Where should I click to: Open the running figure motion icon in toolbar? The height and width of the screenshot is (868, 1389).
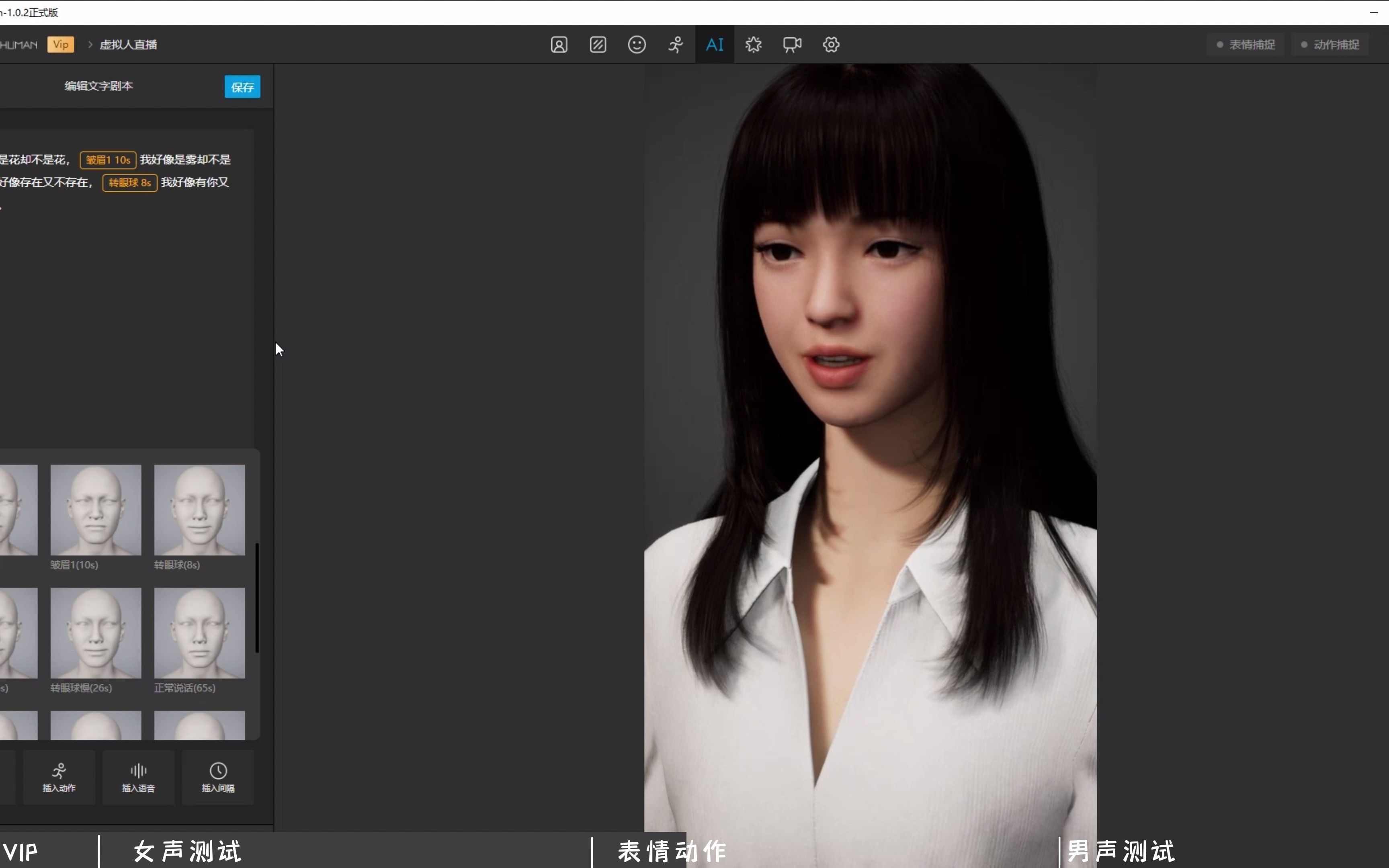click(x=676, y=45)
